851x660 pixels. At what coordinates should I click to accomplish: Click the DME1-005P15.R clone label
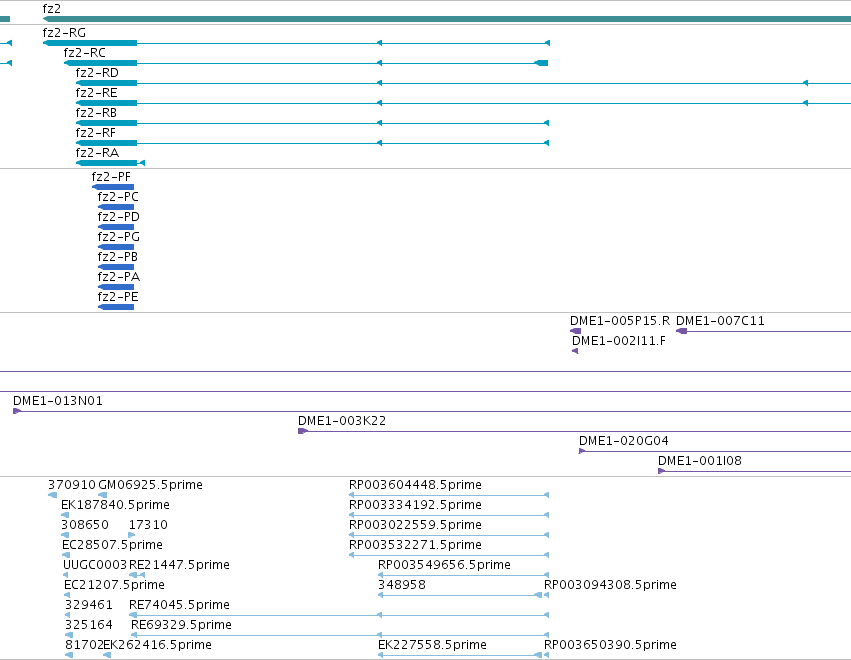coord(620,321)
